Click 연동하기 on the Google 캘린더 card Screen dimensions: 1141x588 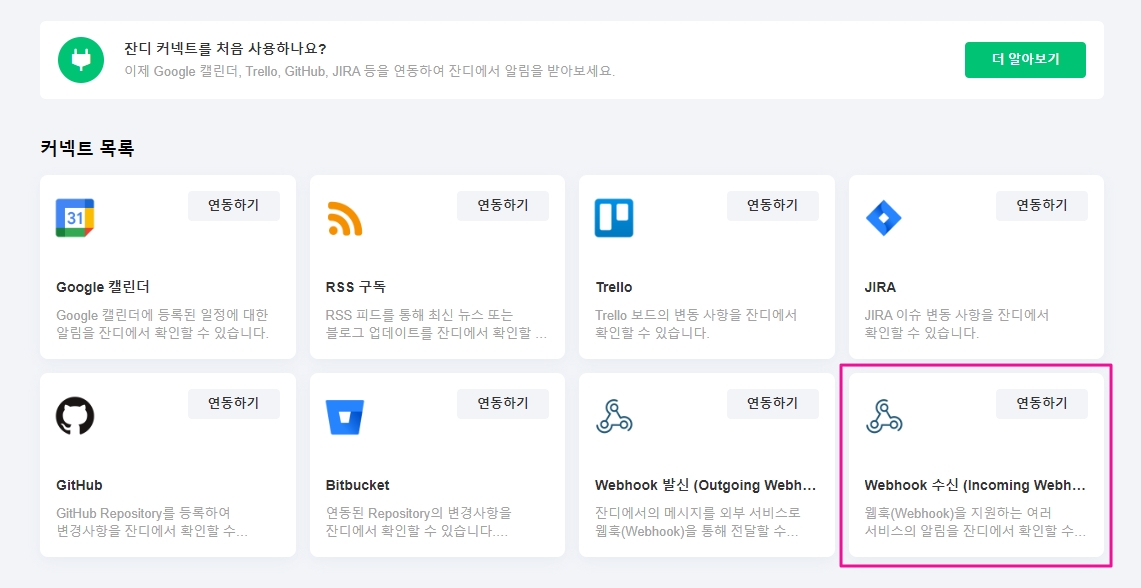point(233,206)
